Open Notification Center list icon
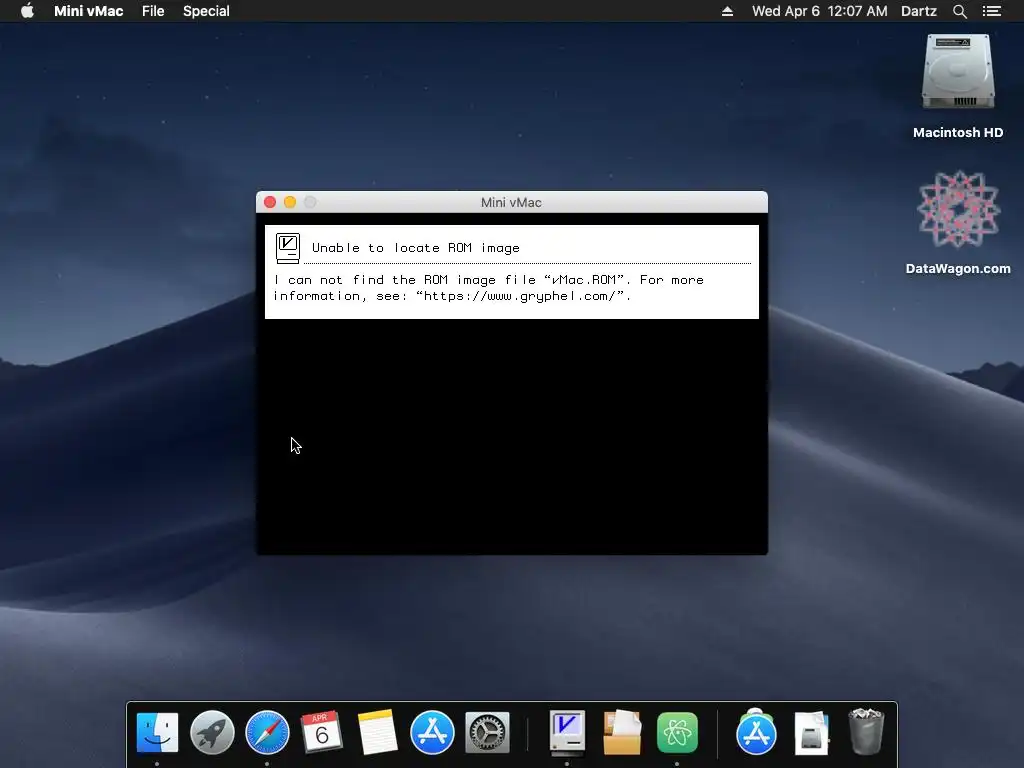Viewport: 1024px width, 768px height. pos(991,11)
